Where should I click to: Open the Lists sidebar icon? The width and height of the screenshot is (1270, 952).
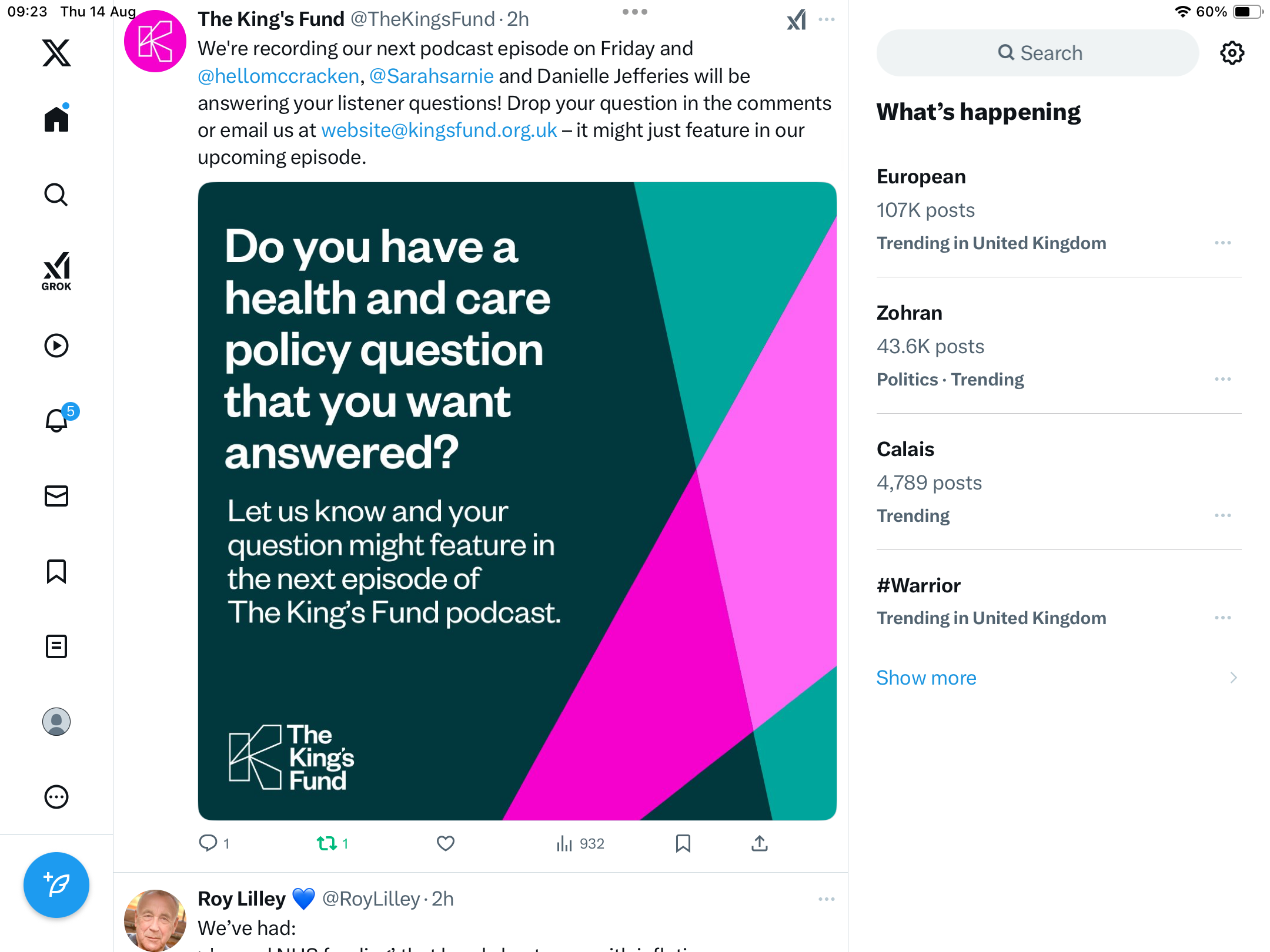coord(56,646)
